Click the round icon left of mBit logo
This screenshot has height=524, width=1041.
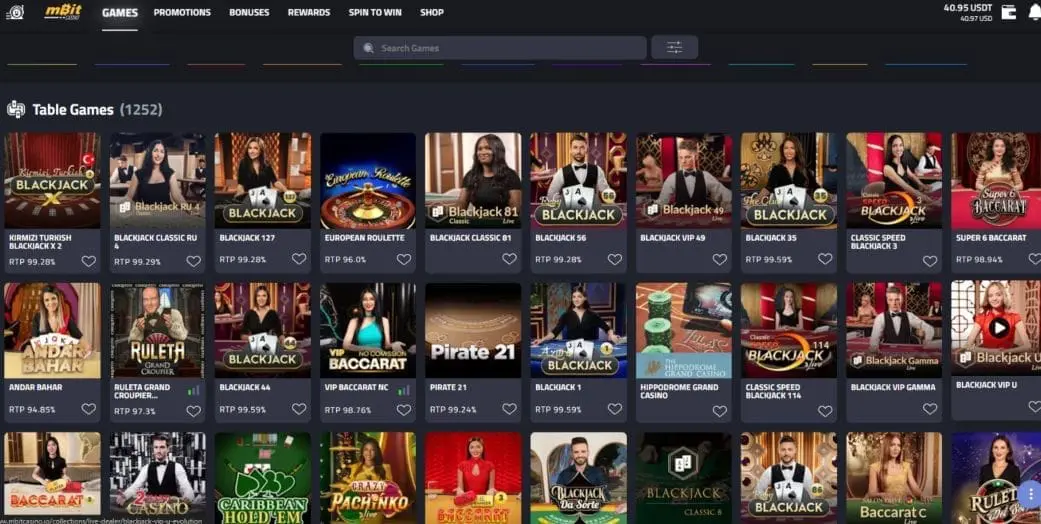pyautogui.click(x=14, y=12)
